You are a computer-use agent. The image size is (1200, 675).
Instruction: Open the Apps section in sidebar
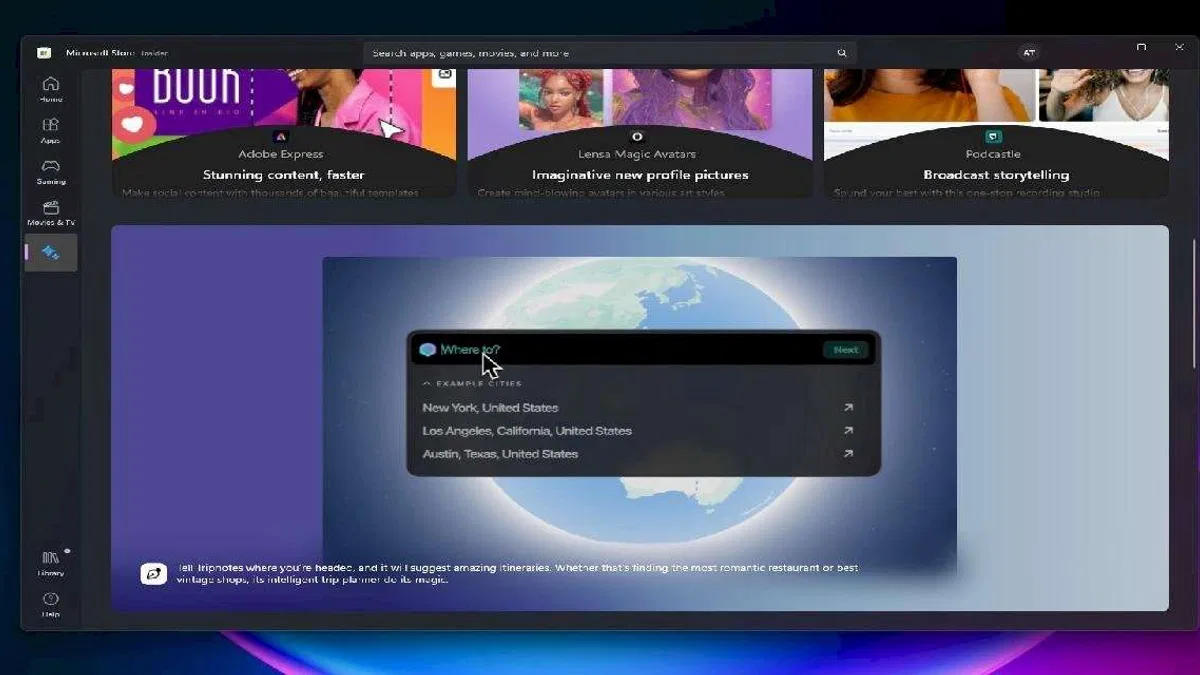click(50, 130)
